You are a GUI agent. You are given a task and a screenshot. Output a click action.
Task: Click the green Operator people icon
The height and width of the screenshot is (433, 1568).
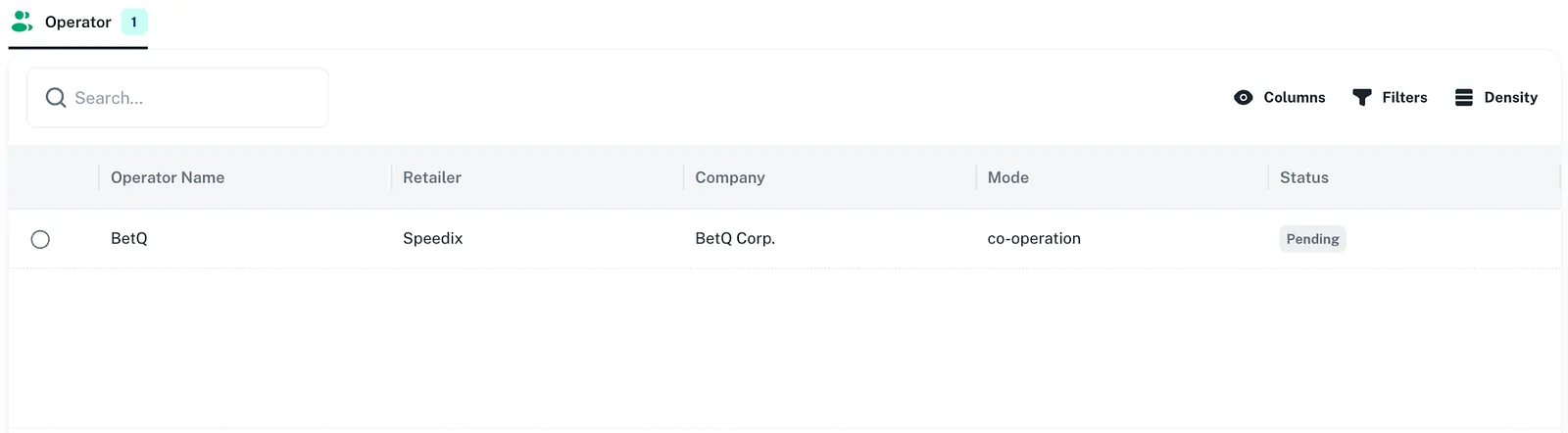(22, 22)
